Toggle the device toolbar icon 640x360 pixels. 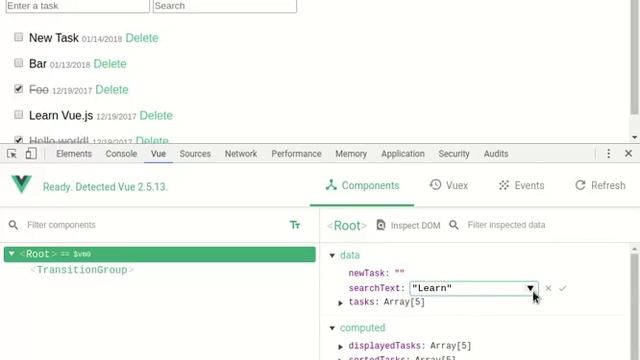click(x=31, y=154)
